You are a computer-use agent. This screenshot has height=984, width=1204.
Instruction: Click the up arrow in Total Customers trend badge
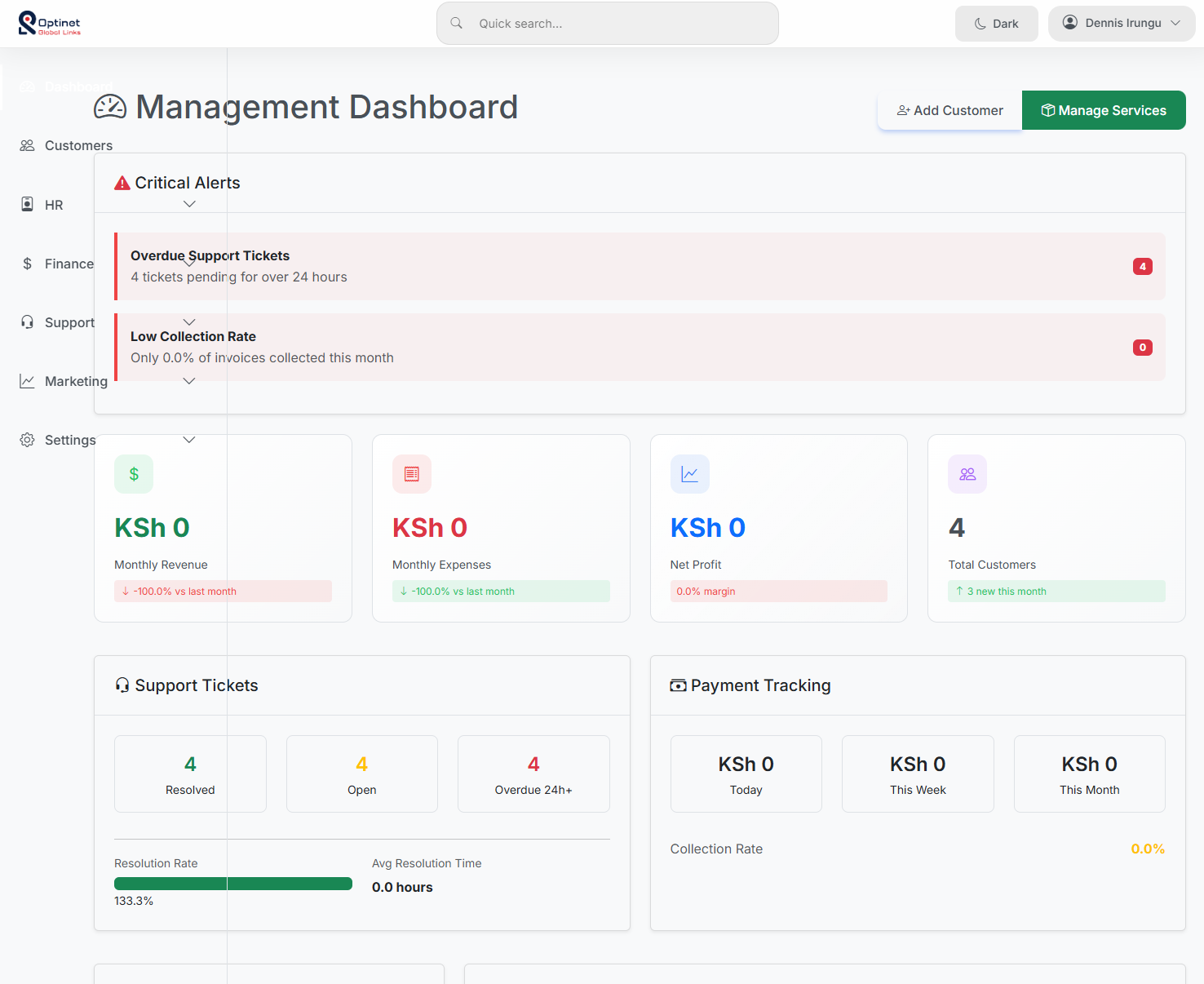(x=959, y=592)
